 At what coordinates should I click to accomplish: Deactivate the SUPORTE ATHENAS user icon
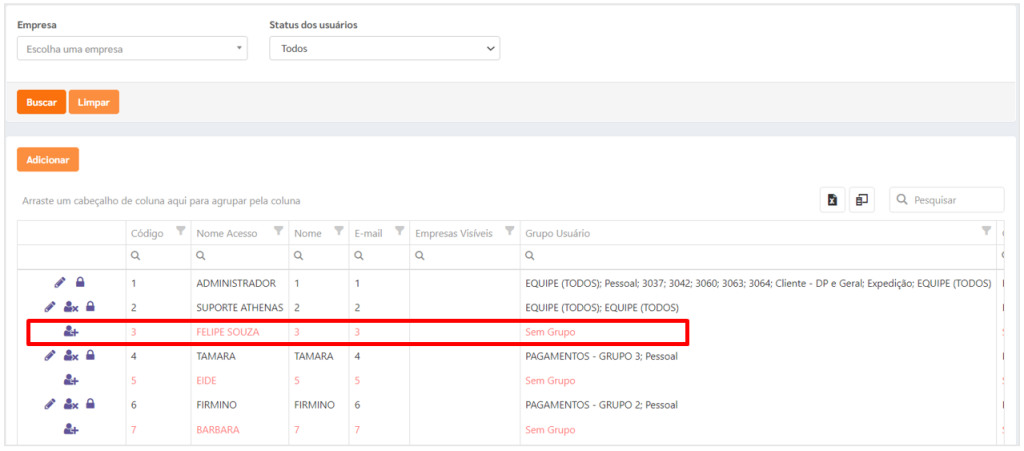[x=71, y=307]
